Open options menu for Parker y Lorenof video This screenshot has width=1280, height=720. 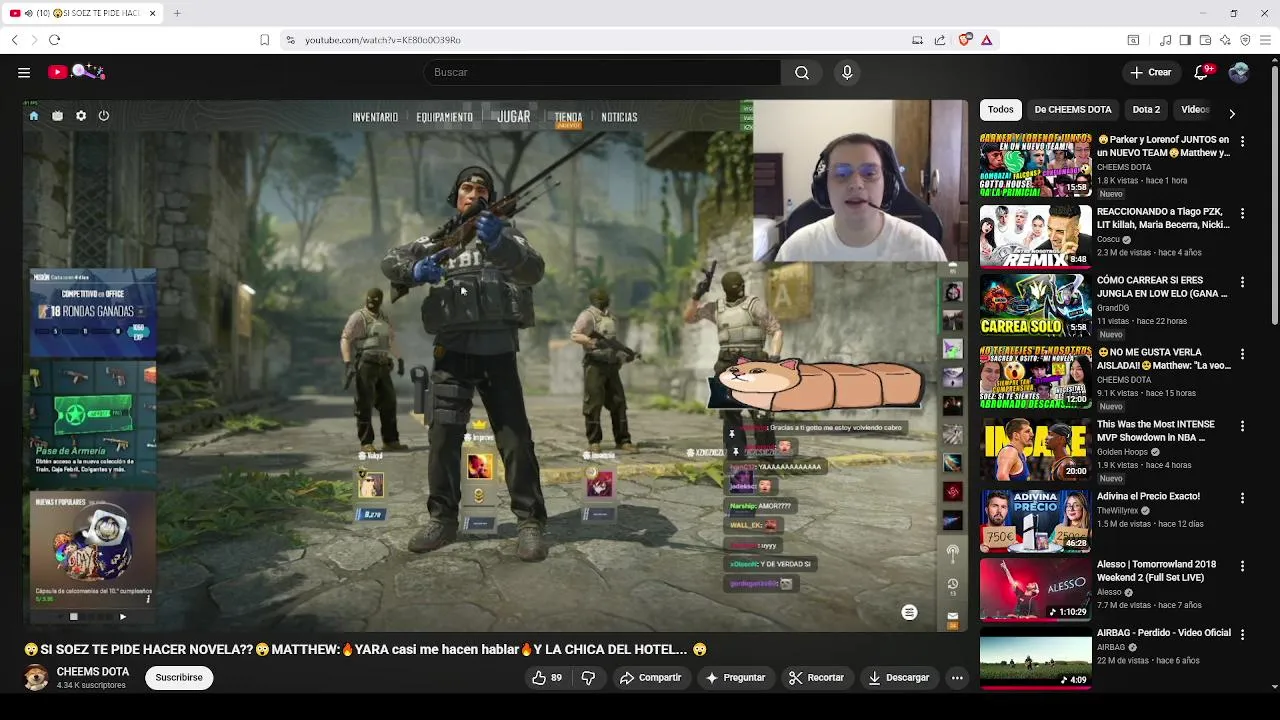pyautogui.click(x=1242, y=142)
